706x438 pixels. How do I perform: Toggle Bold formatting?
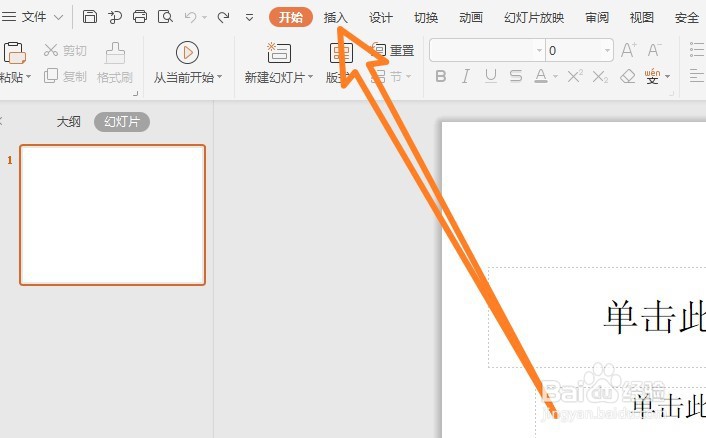pyautogui.click(x=441, y=77)
